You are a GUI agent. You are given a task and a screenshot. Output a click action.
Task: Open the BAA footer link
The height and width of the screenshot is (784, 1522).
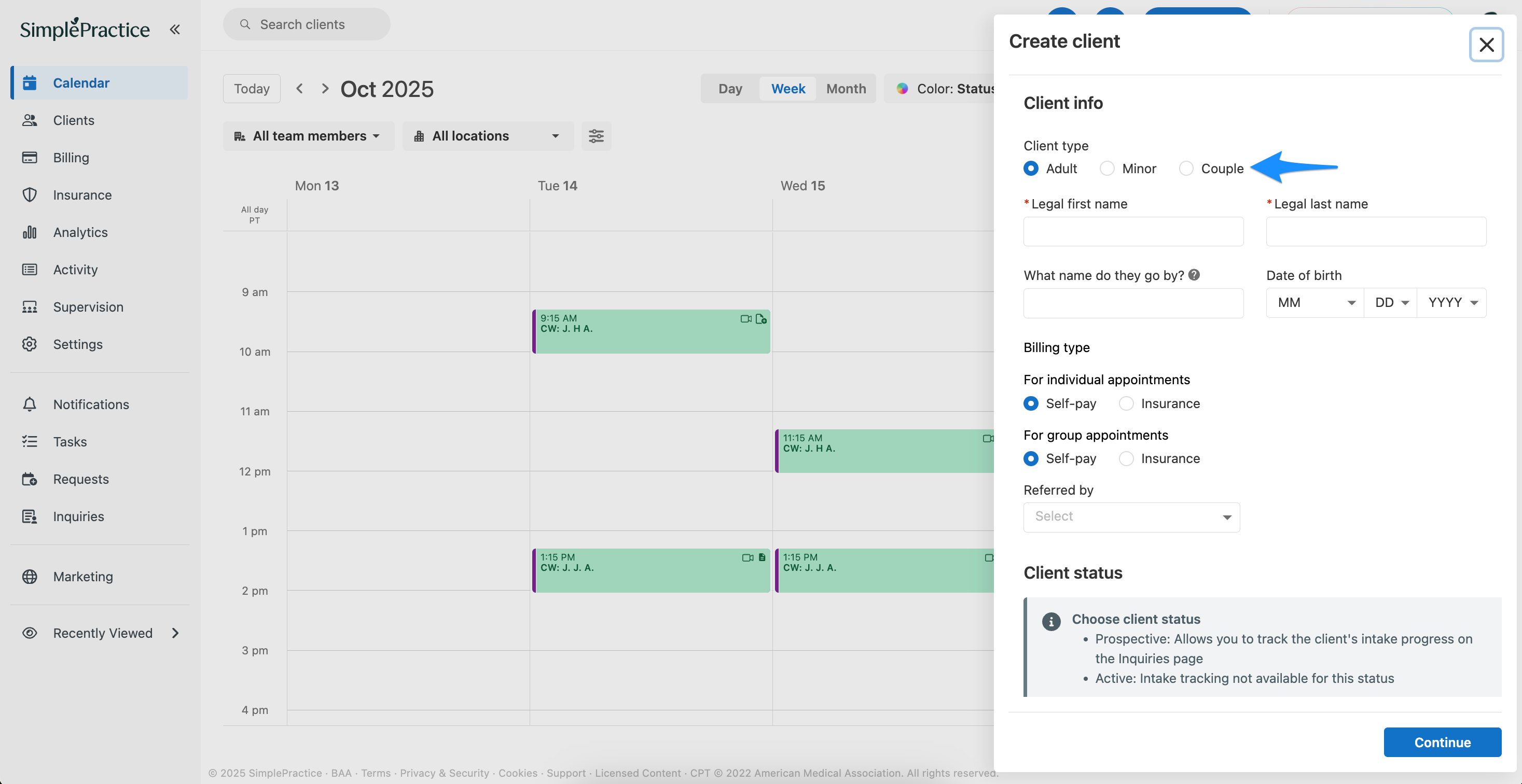coord(341,773)
